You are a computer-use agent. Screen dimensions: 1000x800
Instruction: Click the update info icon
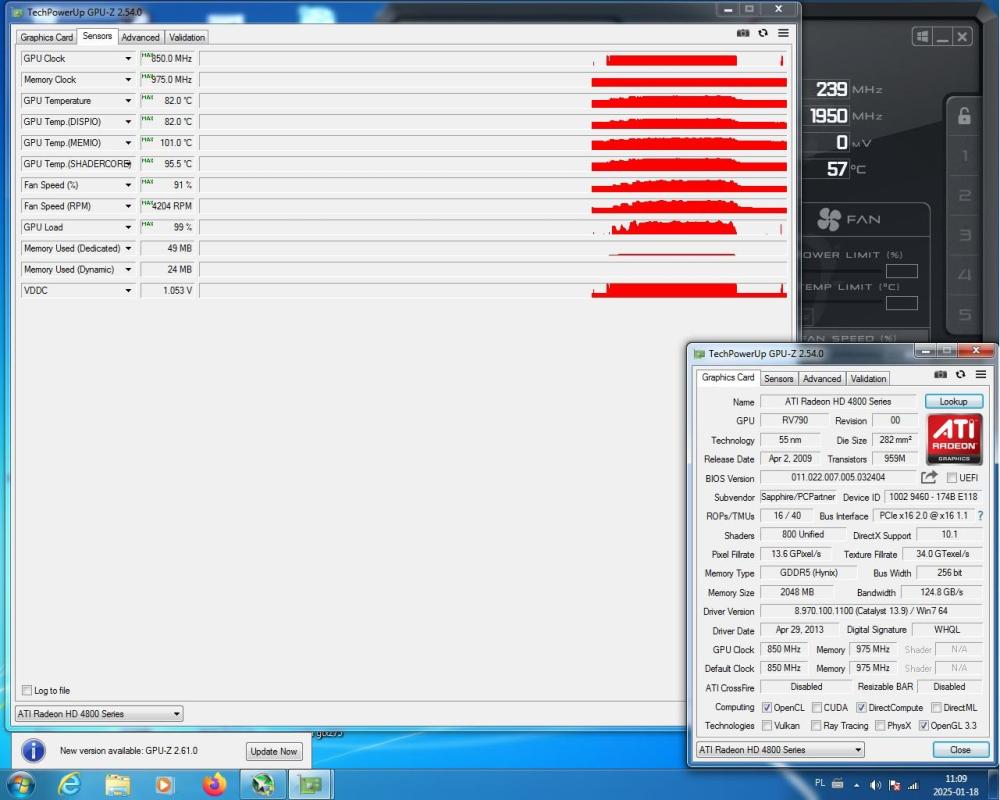point(33,751)
